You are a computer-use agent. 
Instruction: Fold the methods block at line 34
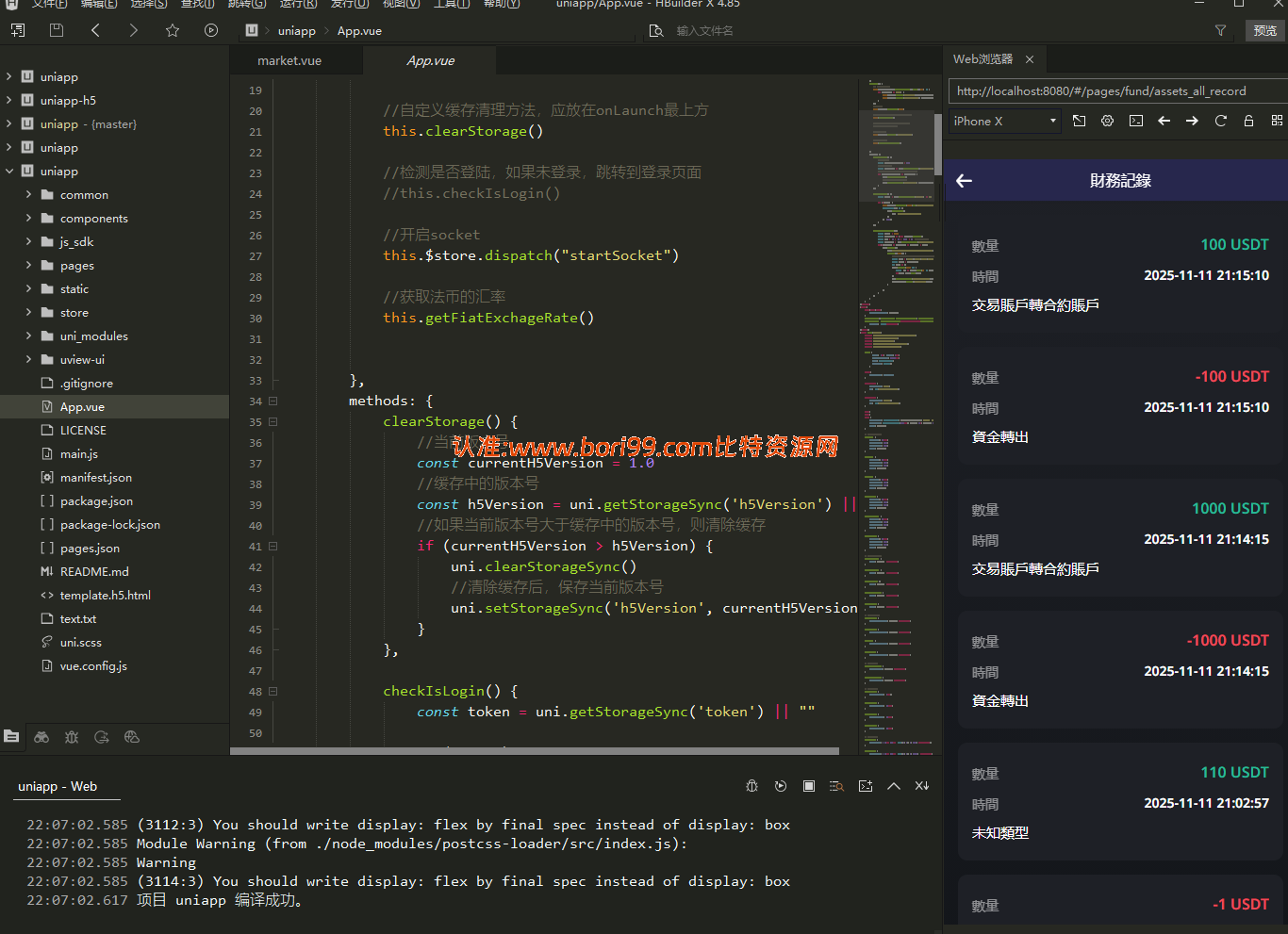point(273,401)
